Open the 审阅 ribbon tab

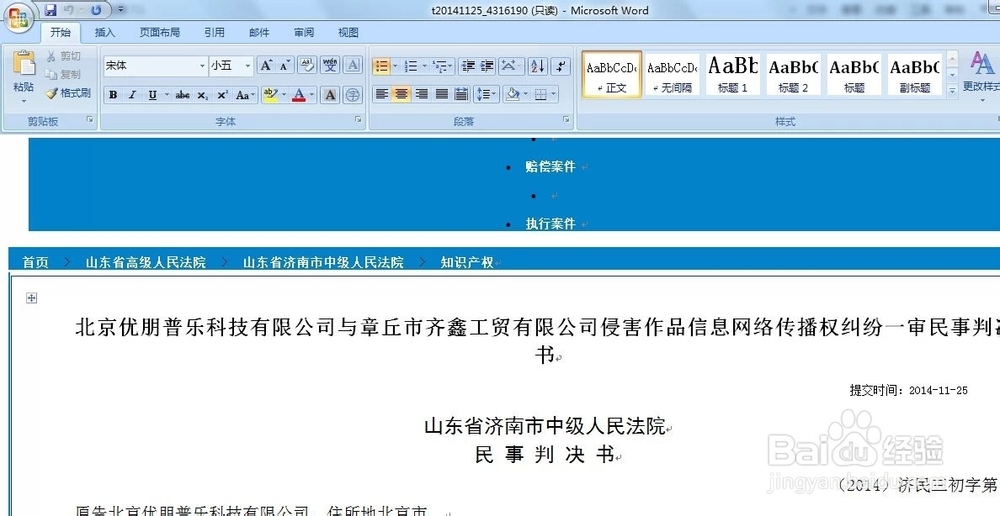pos(304,33)
